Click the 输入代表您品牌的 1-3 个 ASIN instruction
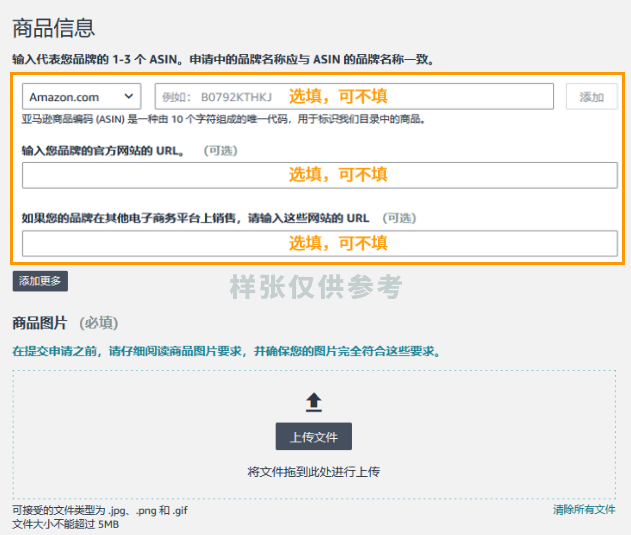The image size is (631, 535). [x=222, y=60]
